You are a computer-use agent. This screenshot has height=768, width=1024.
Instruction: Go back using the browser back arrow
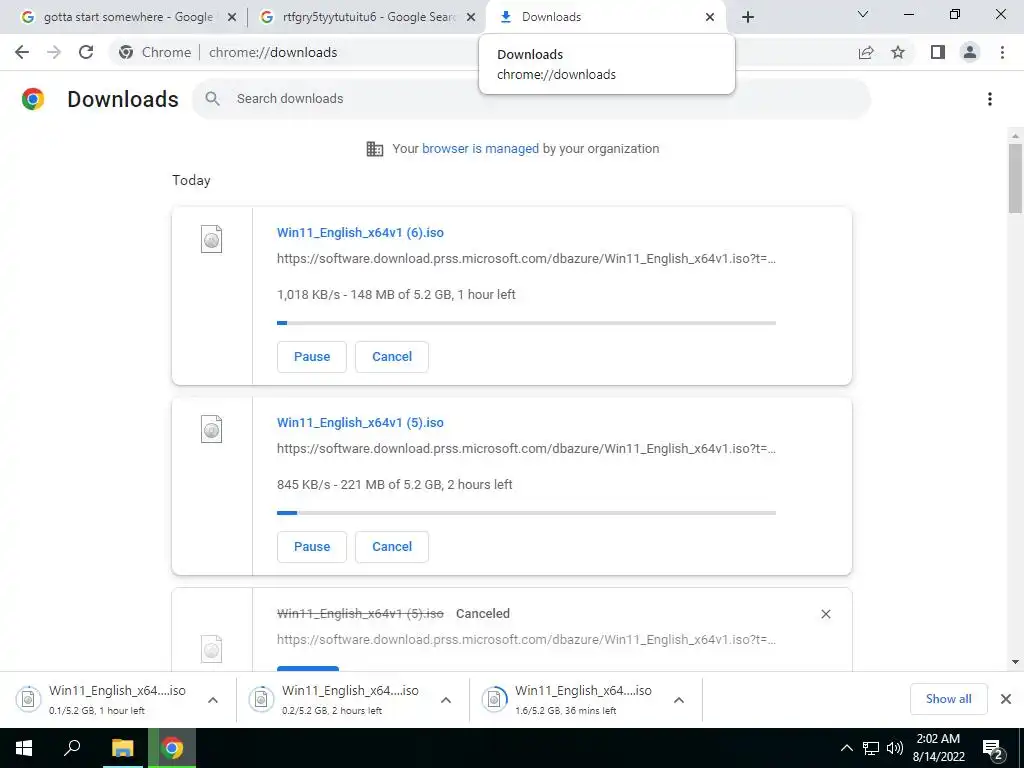pyautogui.click(x=22, y=52)
